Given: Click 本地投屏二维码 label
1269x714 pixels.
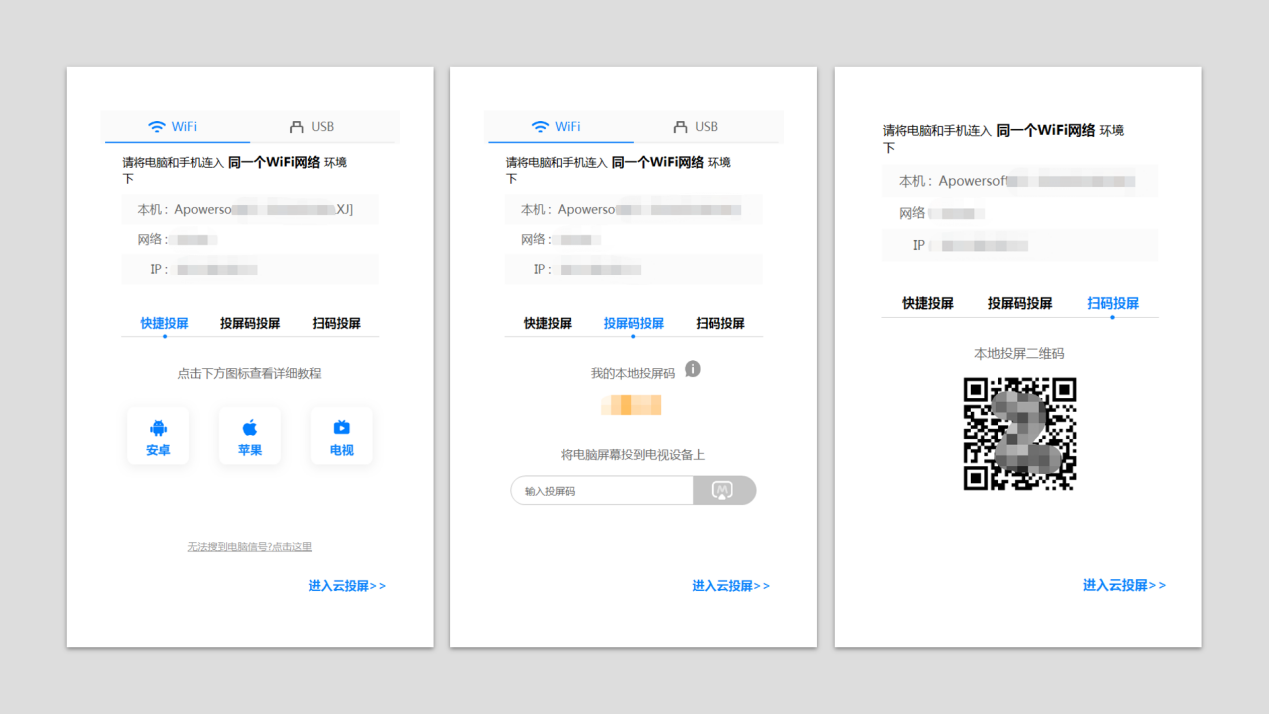Looking at the screenshot, I should coord(1020,353).
